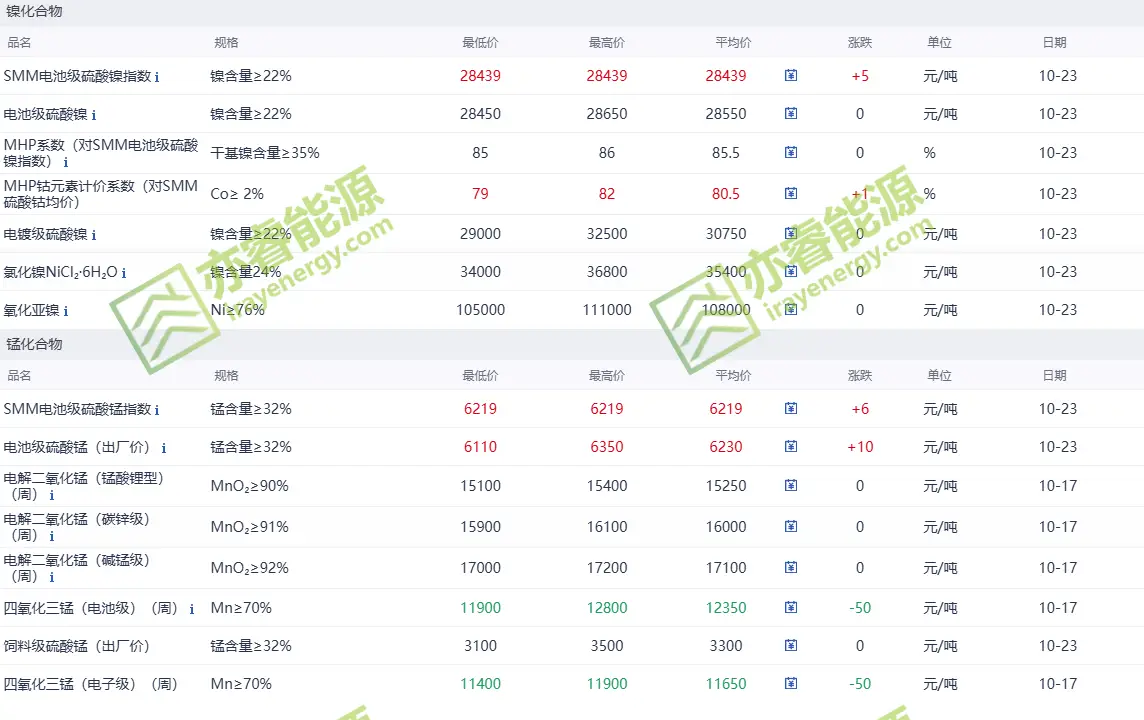Viewport: 1144px width, 720px height.
Task: Open price history icon in MHP系数 row
Action: 791,153
